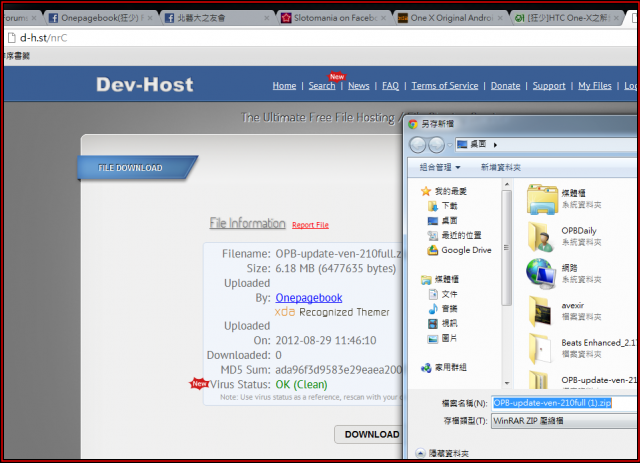The image size is (640, 463).
Task: Click the sidebar scrollbar up arrow
Action: (507, 185)
